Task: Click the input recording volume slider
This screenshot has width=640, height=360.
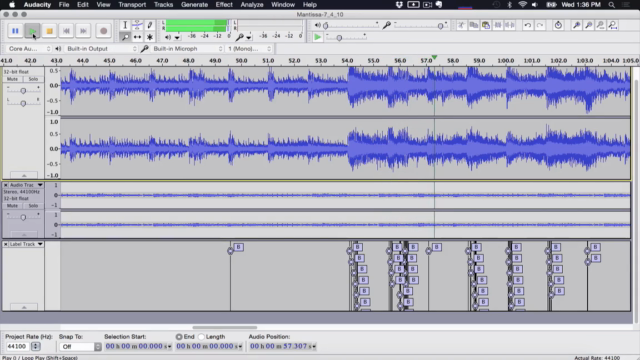Action: pyautogui.click(x=420, y=26)
